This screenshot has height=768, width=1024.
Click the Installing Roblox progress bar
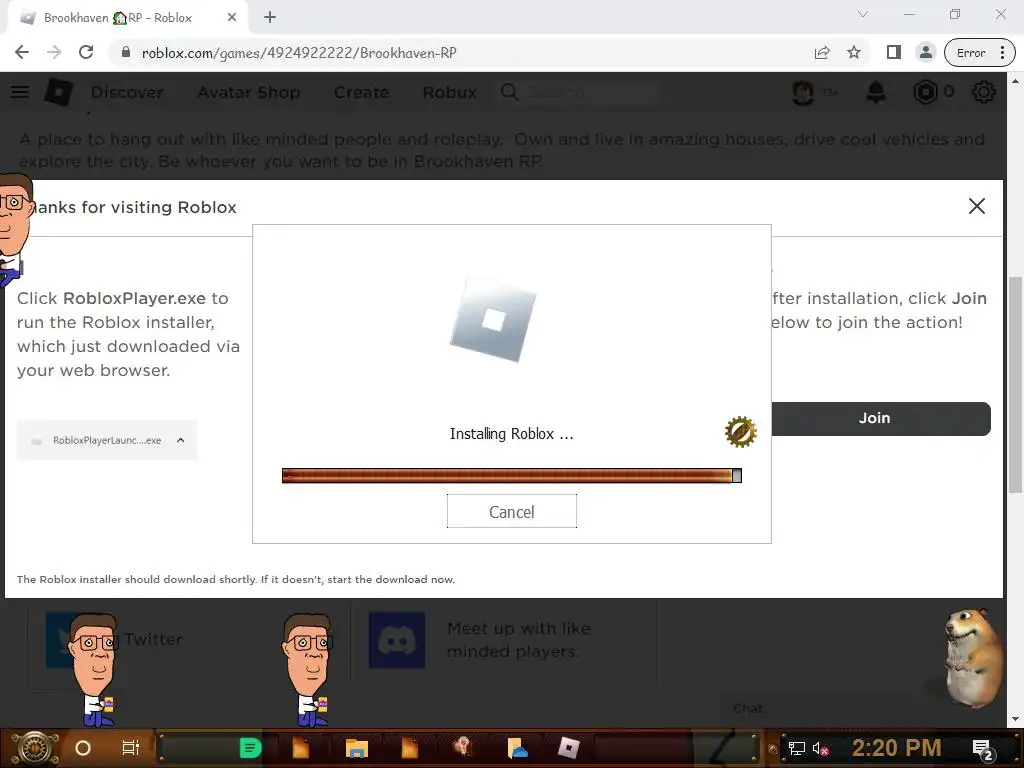(511, 475)
